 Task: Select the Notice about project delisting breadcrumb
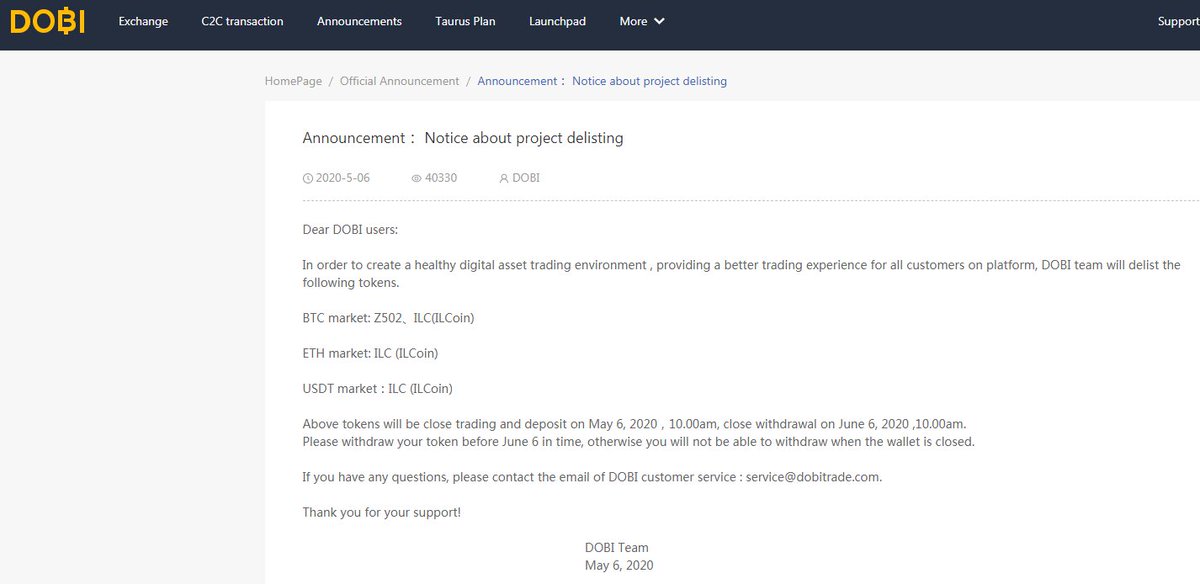coord(648,80)
